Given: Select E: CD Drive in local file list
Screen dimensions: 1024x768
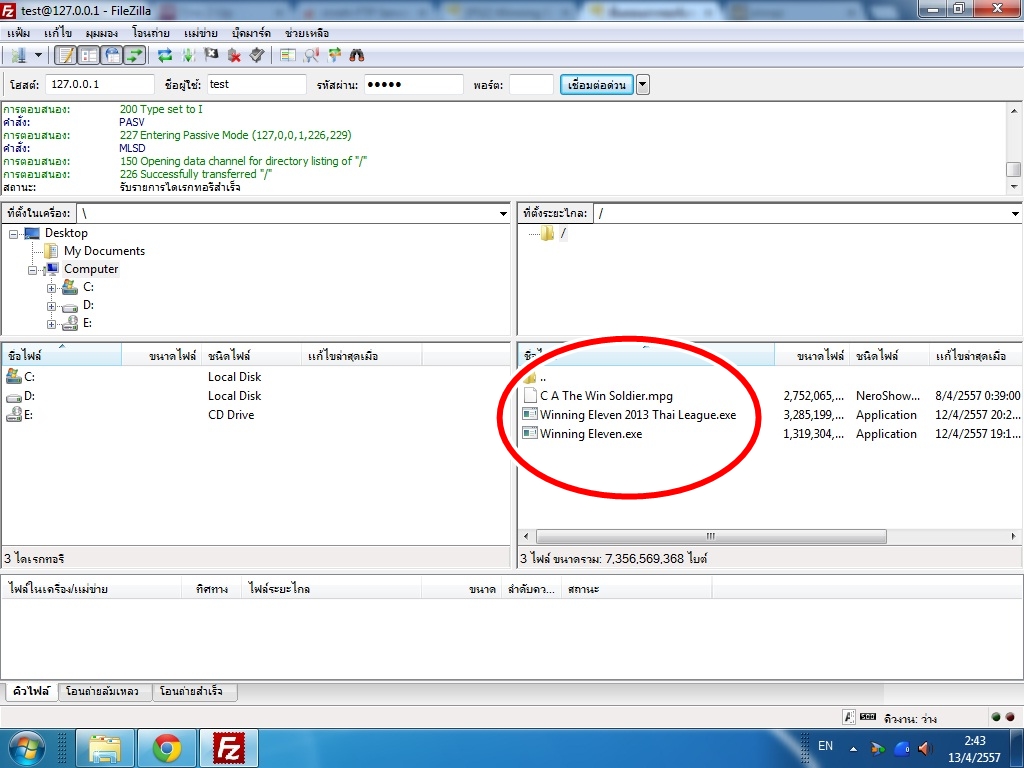Looking at the screenshot, I should 255,415.
